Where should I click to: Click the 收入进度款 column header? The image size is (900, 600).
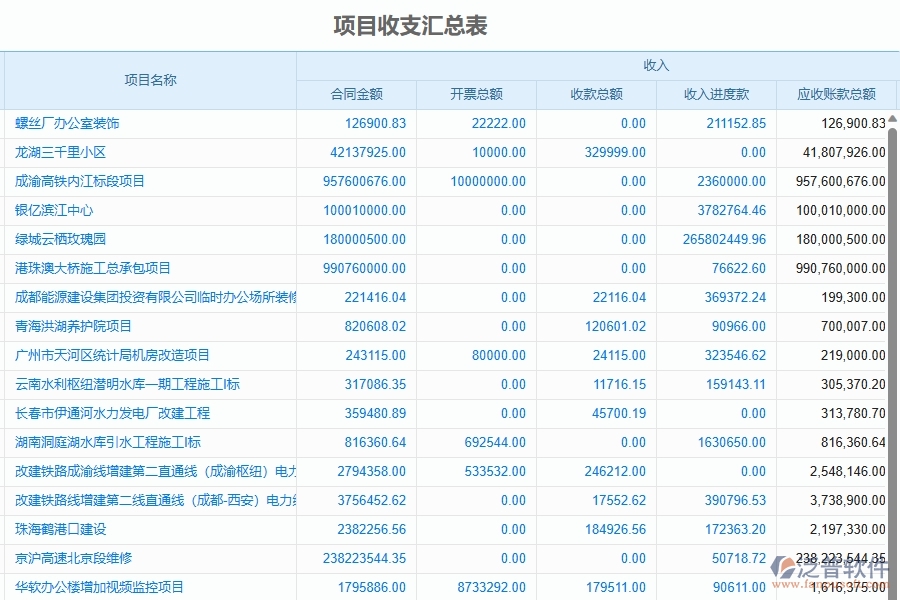pos(716,94)
